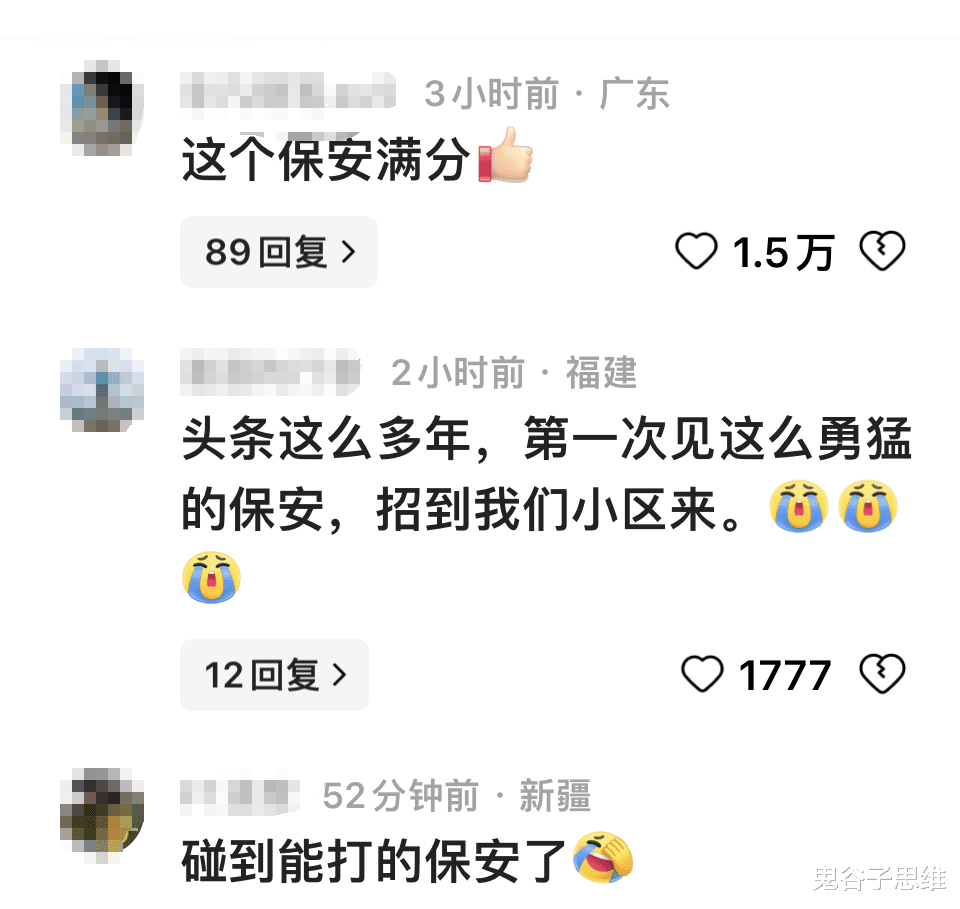This screenshot has height=909, width=960.
Task: Open third commenter's blurred username
Action: (x=240, y=794)
